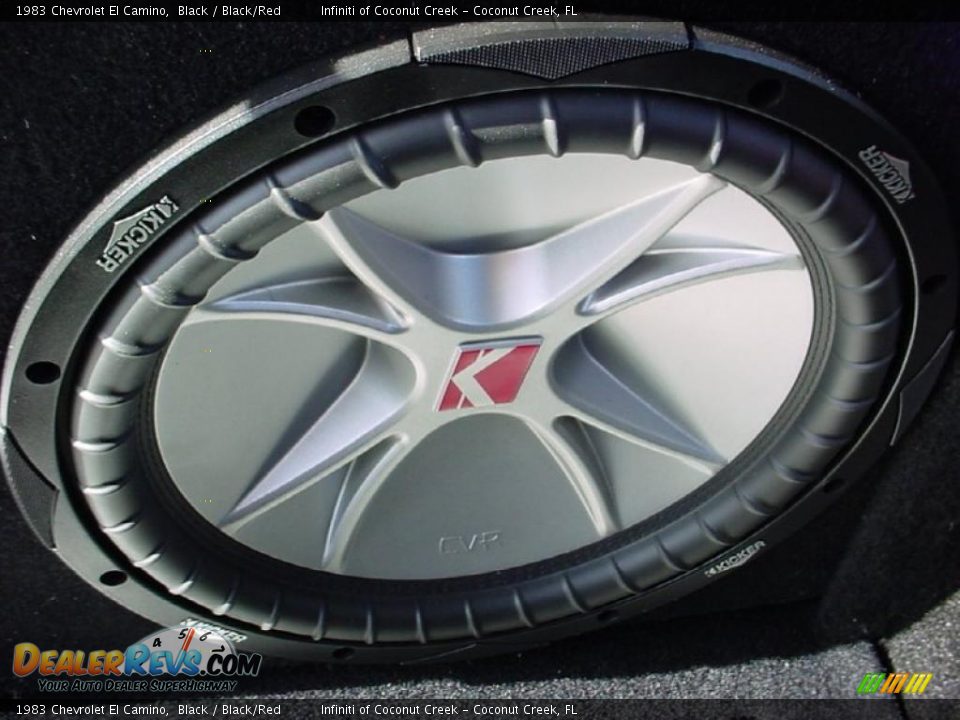Click the colored stripes logo at the bottom right

[894, 683]
